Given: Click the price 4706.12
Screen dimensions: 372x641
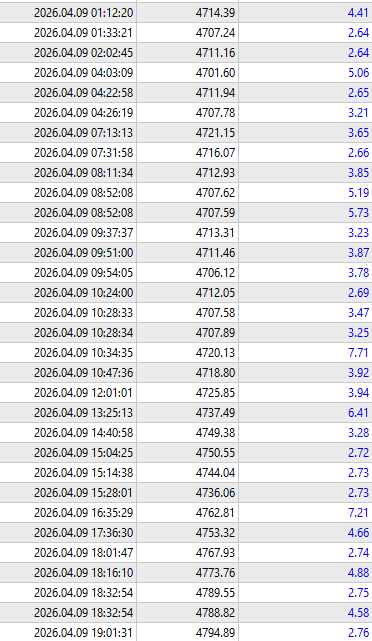Looking at the screenshot, I should pos(215,273).
